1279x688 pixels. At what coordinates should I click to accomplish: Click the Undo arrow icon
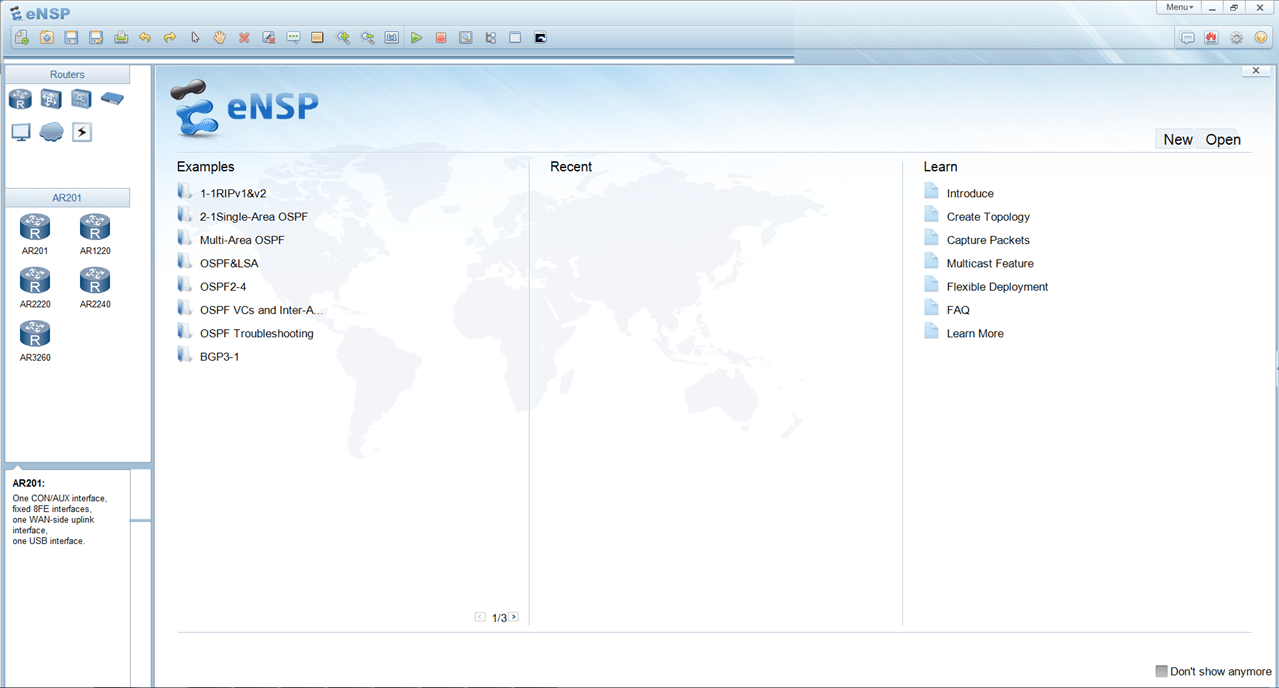click(x=145, y=38)
